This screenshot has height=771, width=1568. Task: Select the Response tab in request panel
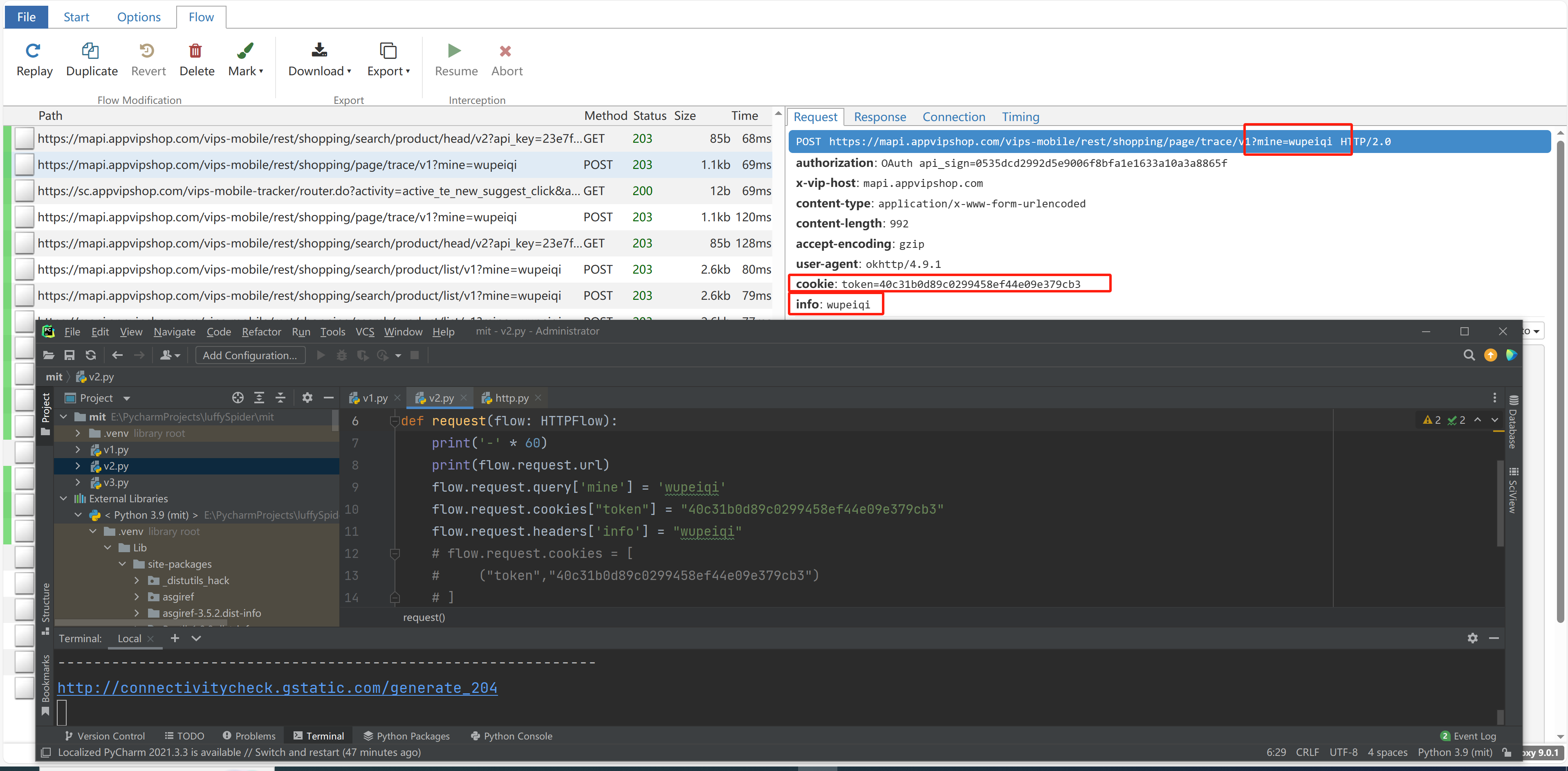(877, 116)
